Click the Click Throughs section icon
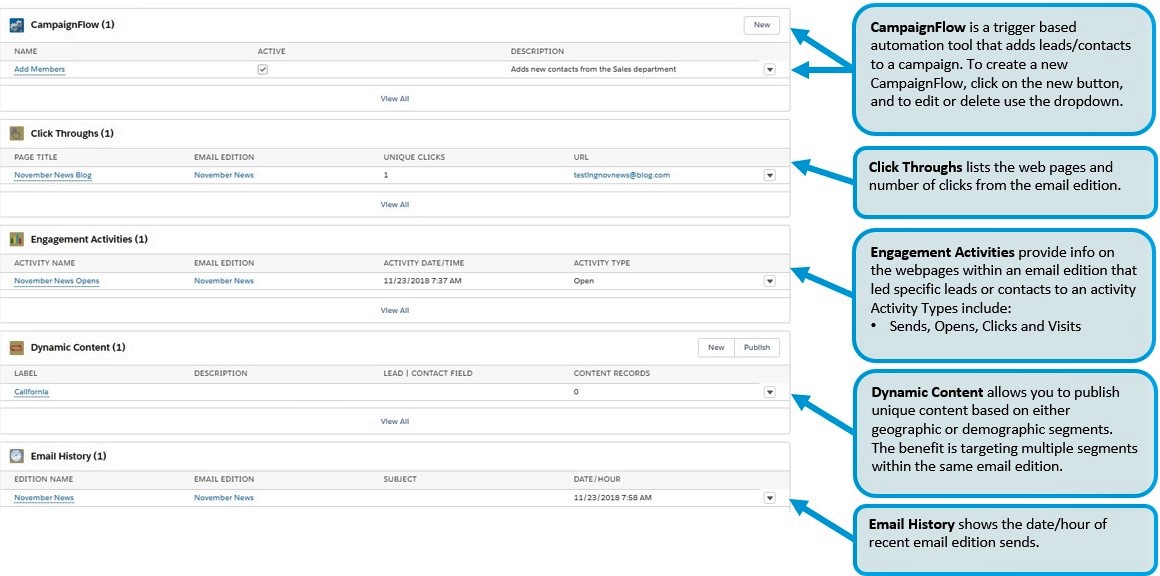Image resolution: width=1160 pixels, height=576 pixels. (x=17, y=133)
